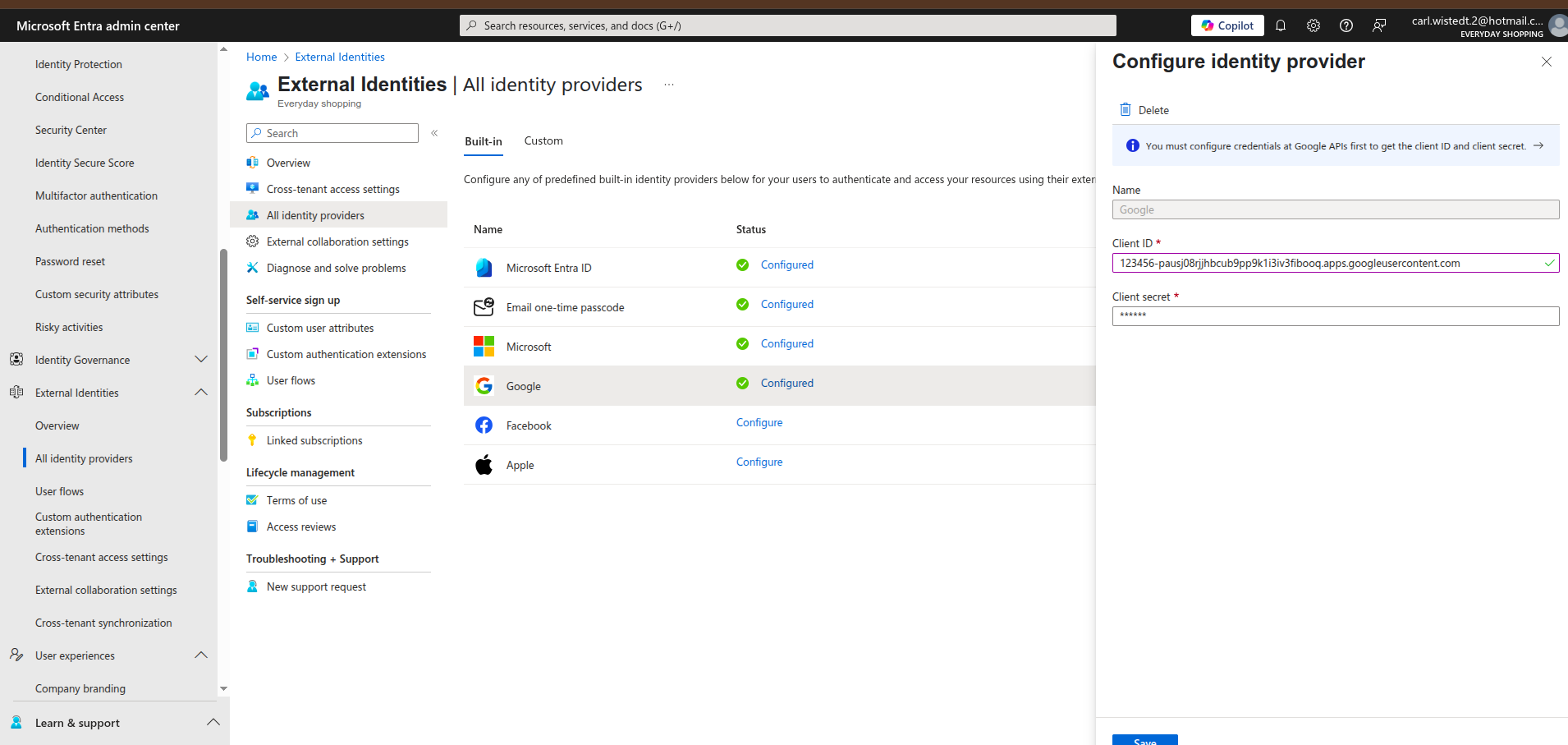Open Password reset in left navigation
The image size is (1568, 745).
click(70, 261)
